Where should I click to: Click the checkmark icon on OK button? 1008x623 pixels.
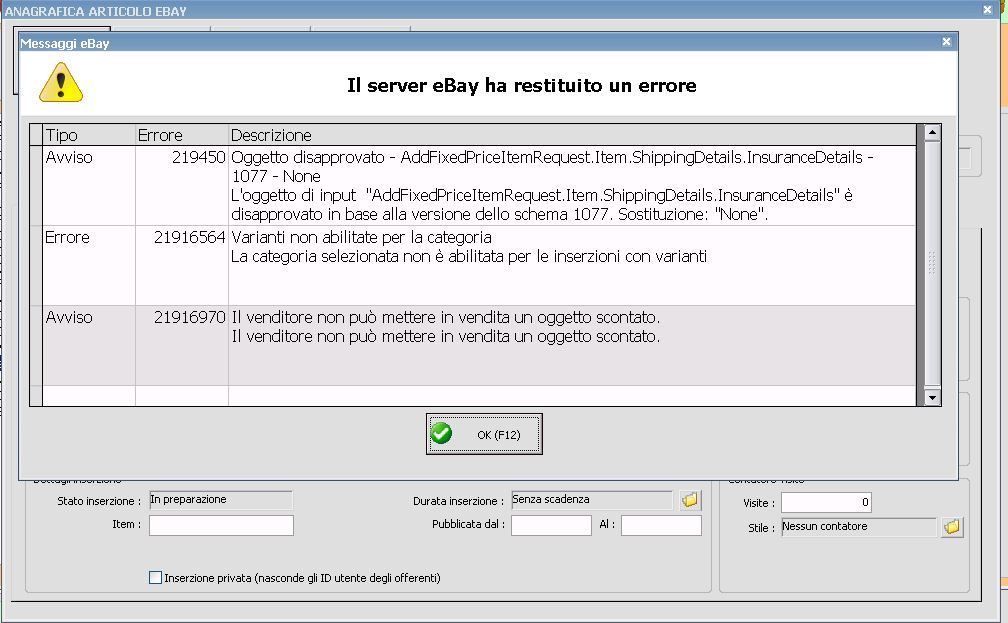click(441, 433)
